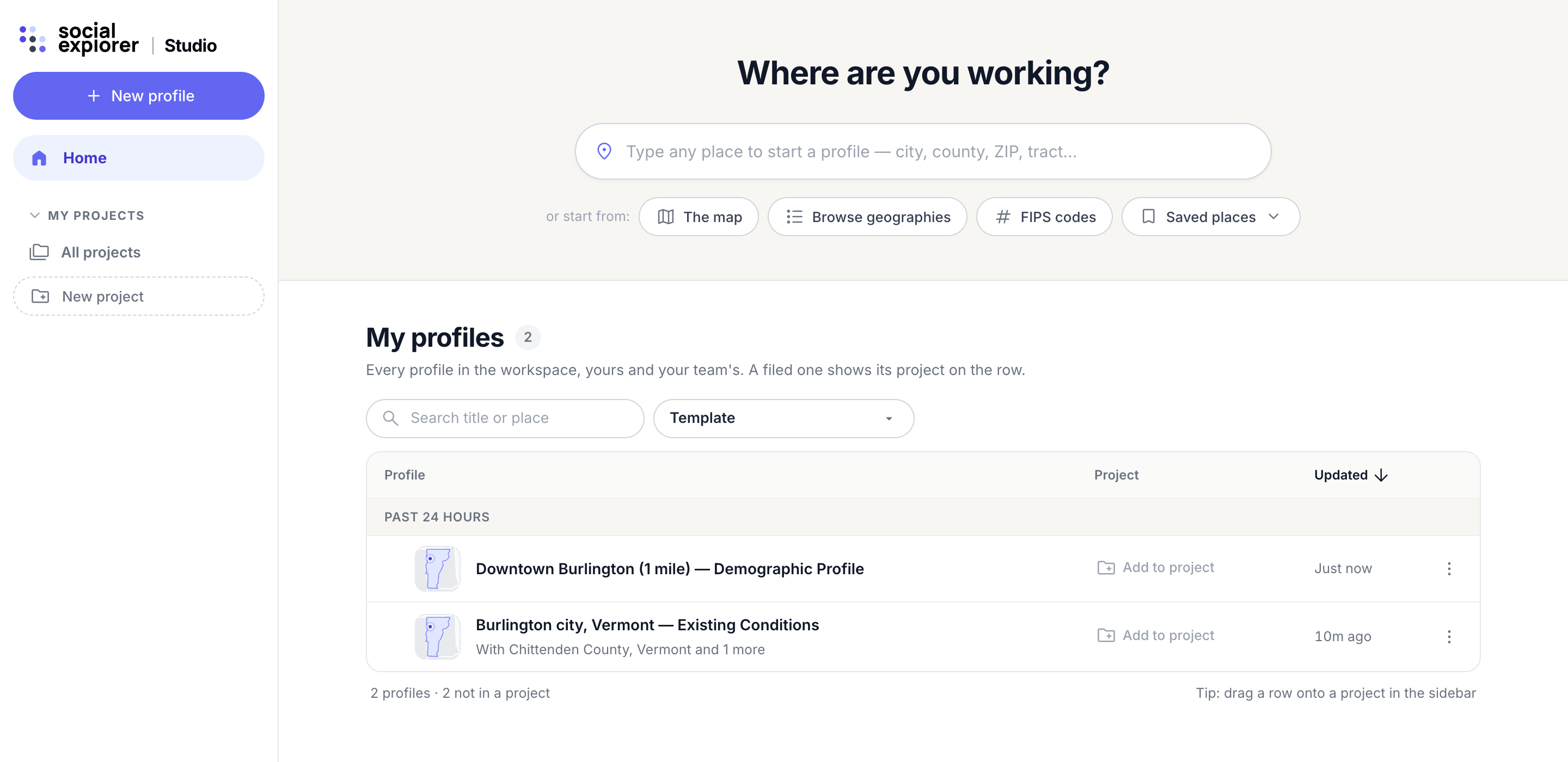Sort by the Updated column header
This screenshot has height=762, width=1568.
[1350, 475]
